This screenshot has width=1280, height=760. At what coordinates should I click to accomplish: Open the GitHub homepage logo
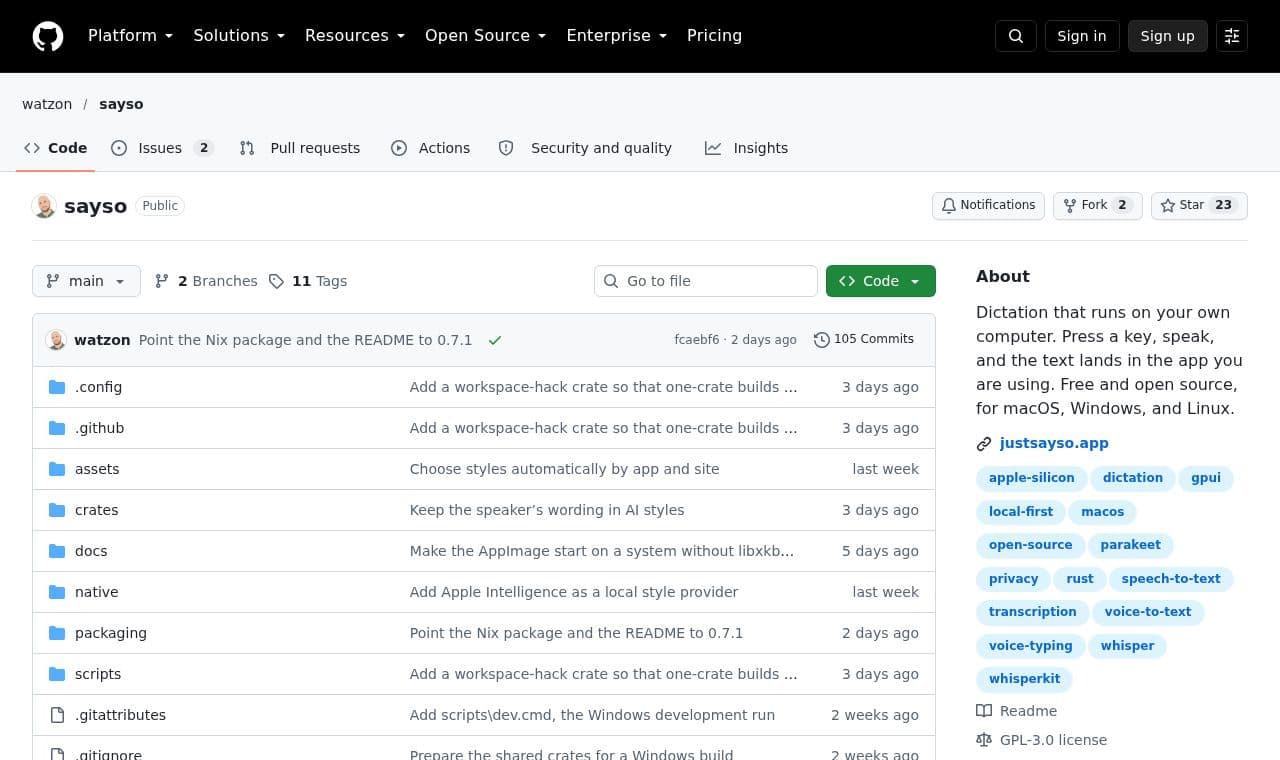48,36
